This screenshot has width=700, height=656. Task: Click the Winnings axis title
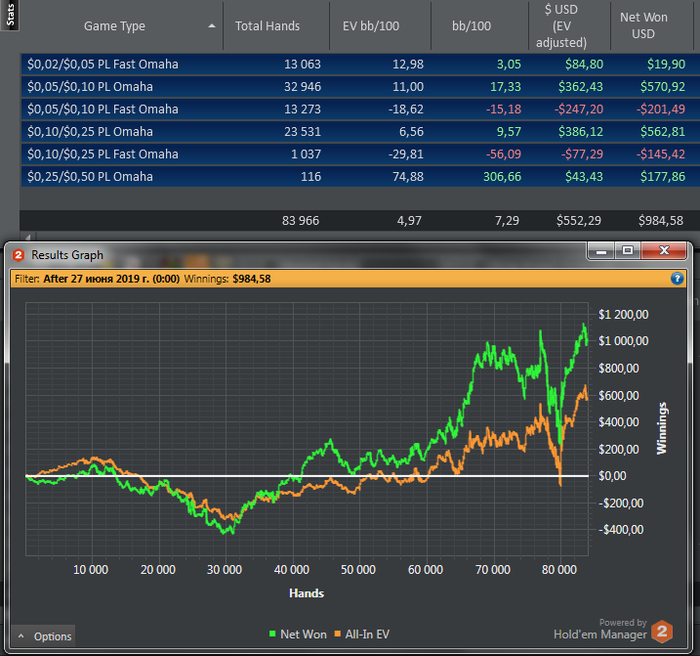click(x=662, y=428)
